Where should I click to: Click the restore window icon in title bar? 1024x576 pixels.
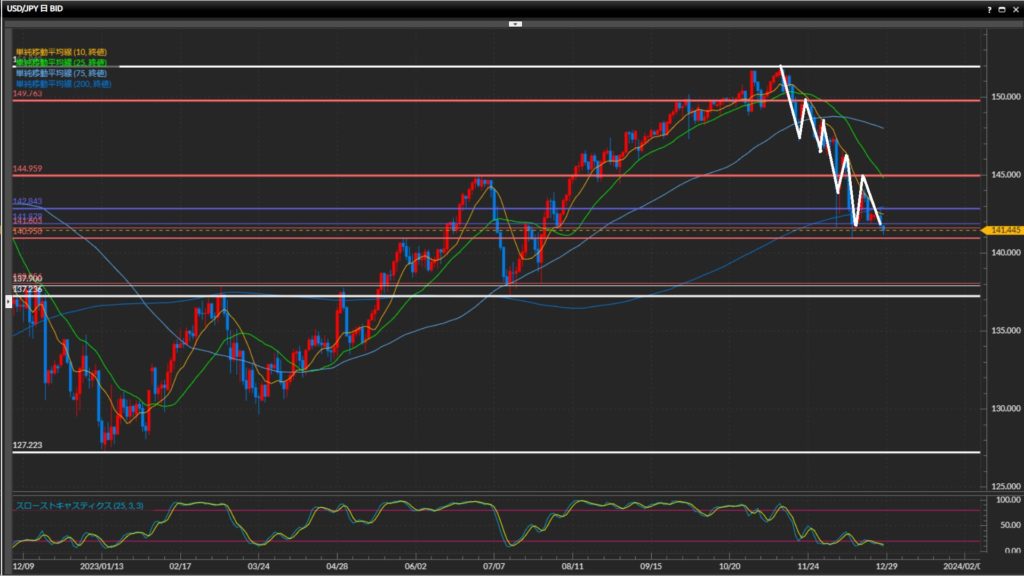click(x=1001, y=8)
